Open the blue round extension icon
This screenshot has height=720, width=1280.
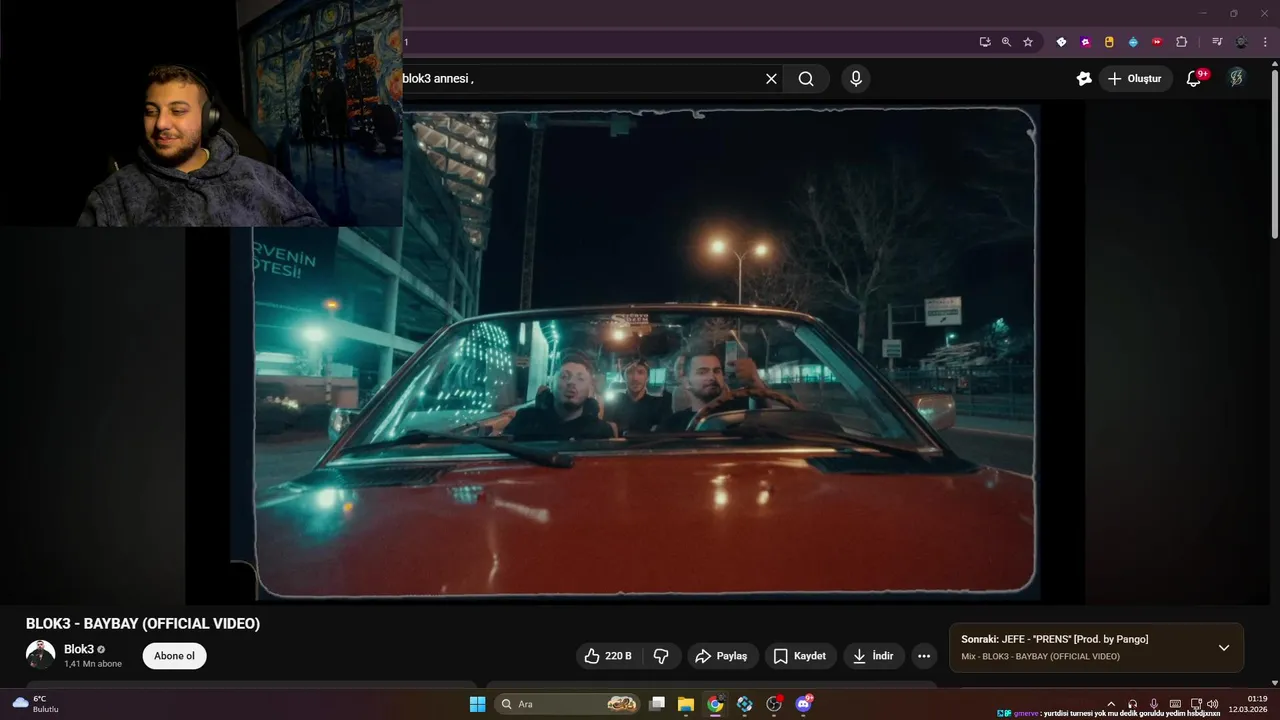click(x=1133, y=42)
